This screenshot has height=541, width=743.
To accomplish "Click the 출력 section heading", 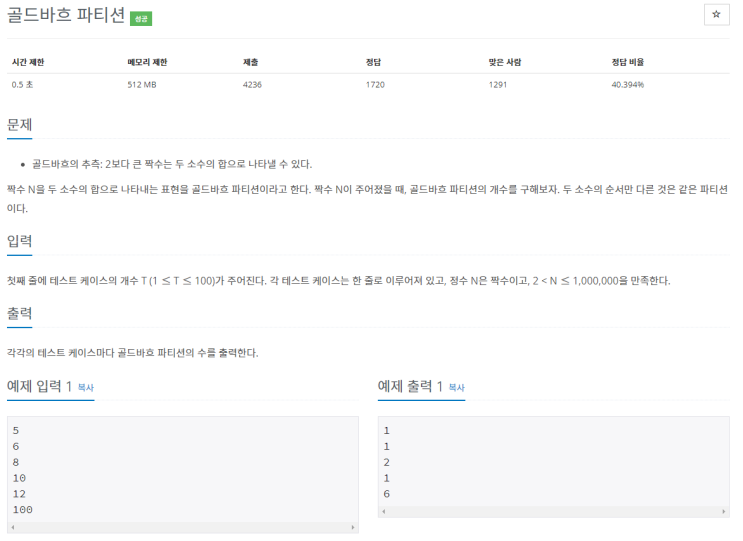I will click(19, 314).
